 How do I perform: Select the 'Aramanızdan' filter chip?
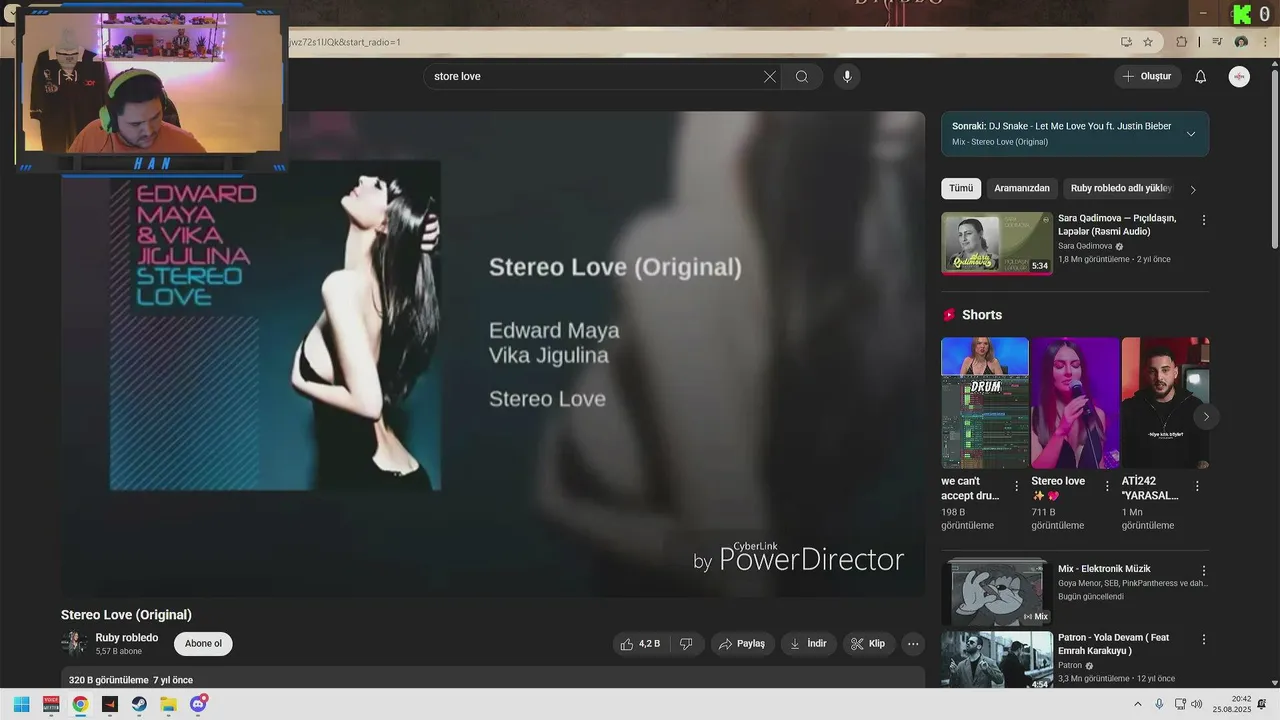pos(1022,188)
